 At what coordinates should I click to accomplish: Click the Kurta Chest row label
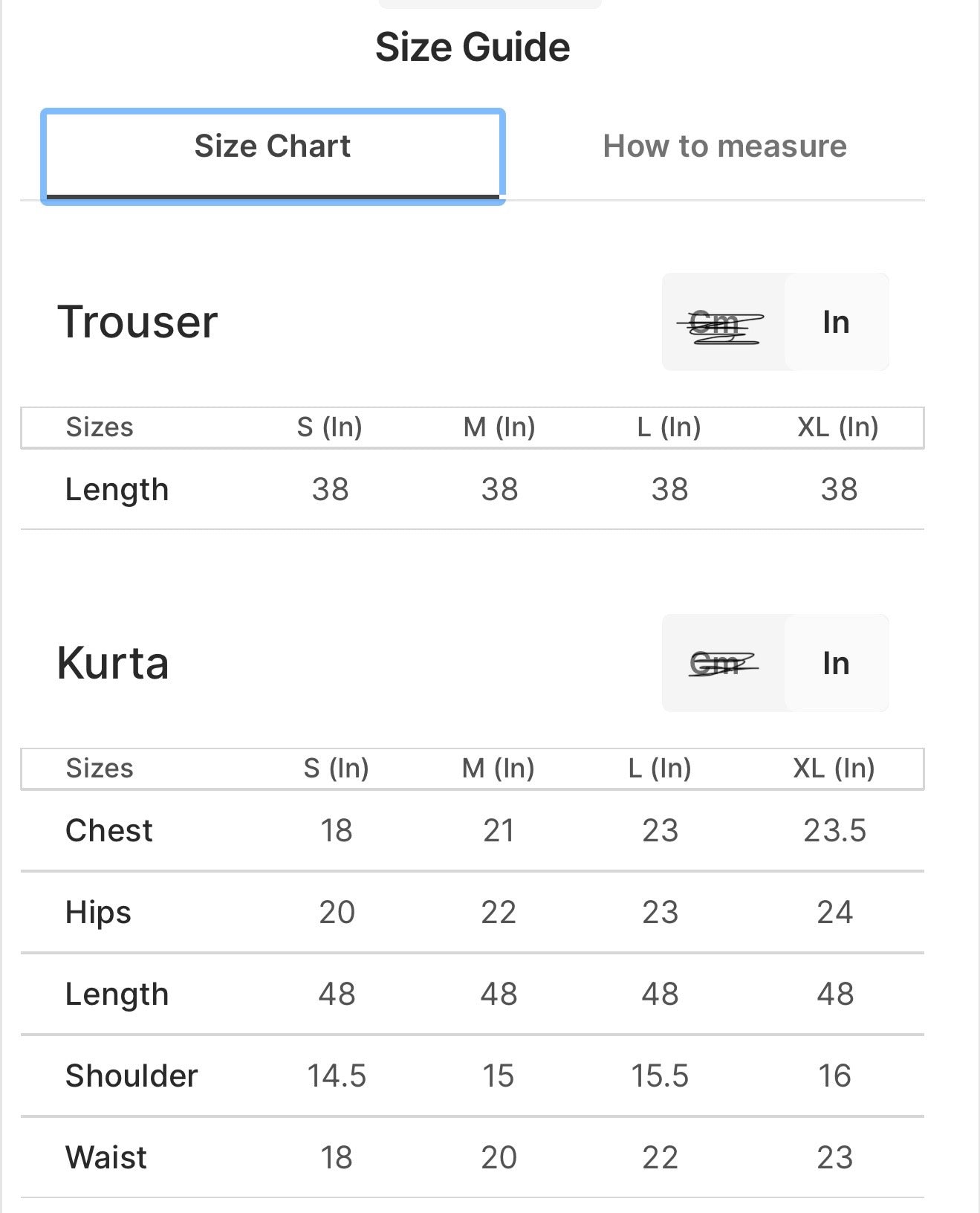[x=109, y=831]
